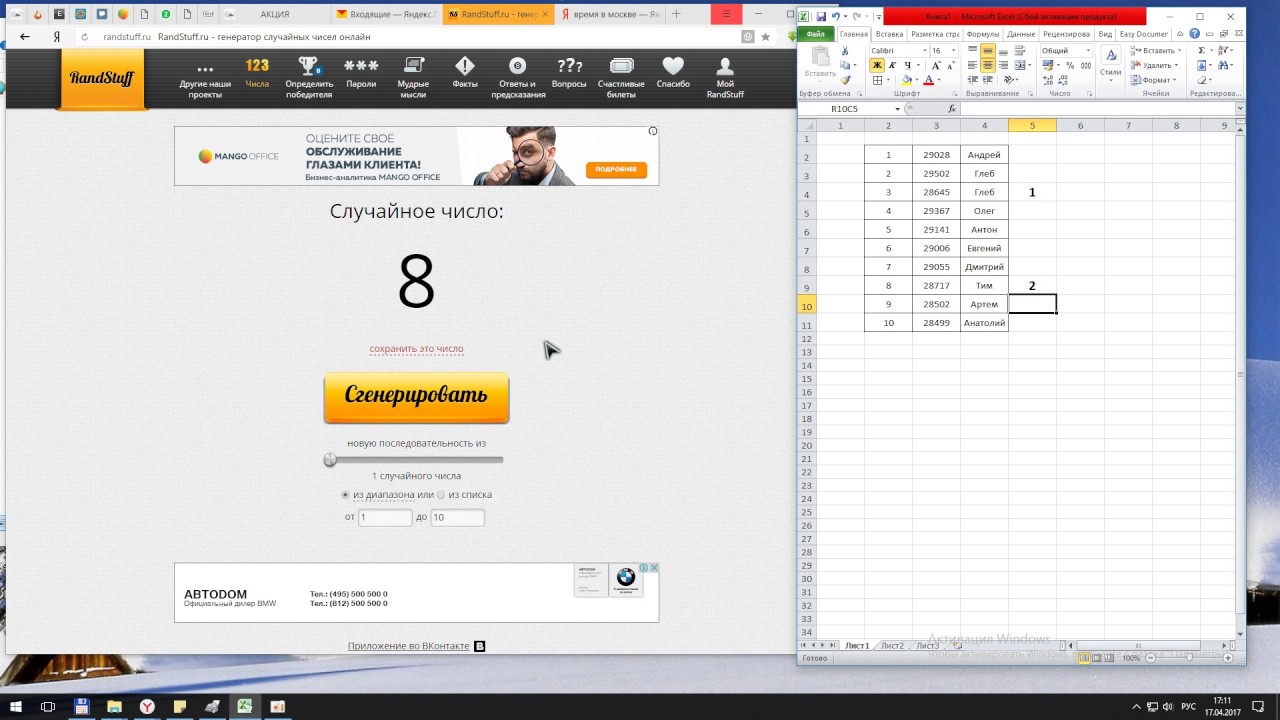Open Формат cells dropdown in Excel
The width and height of the screenshot is (1280, 720).
pyautogui.click(x=1153, y=80)
